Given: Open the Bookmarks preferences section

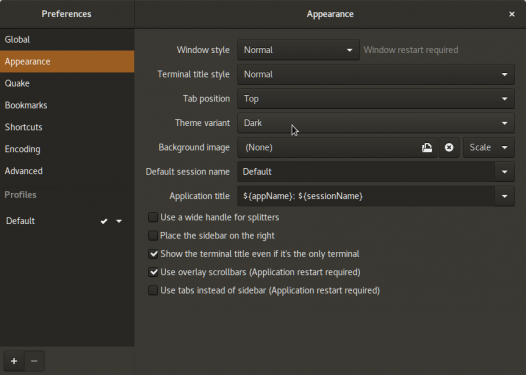Looking at the screenshot, I should [67, 105].
